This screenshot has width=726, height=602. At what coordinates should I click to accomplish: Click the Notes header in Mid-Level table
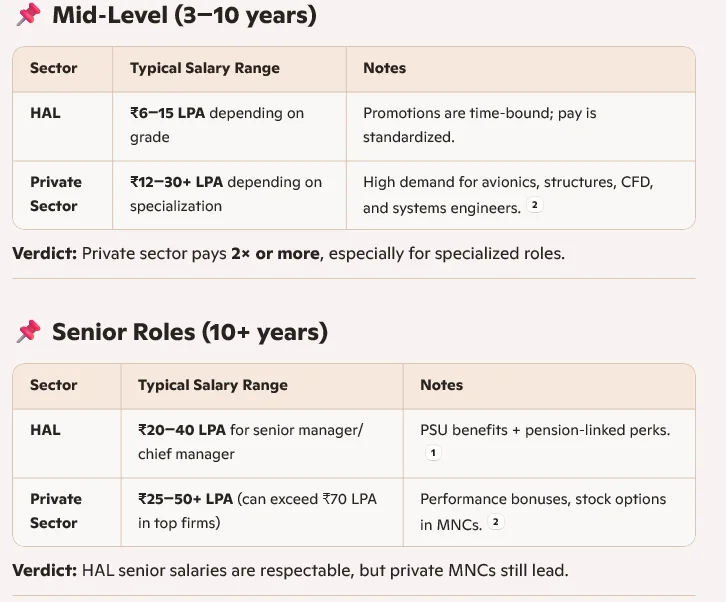[x=385, y=68]
